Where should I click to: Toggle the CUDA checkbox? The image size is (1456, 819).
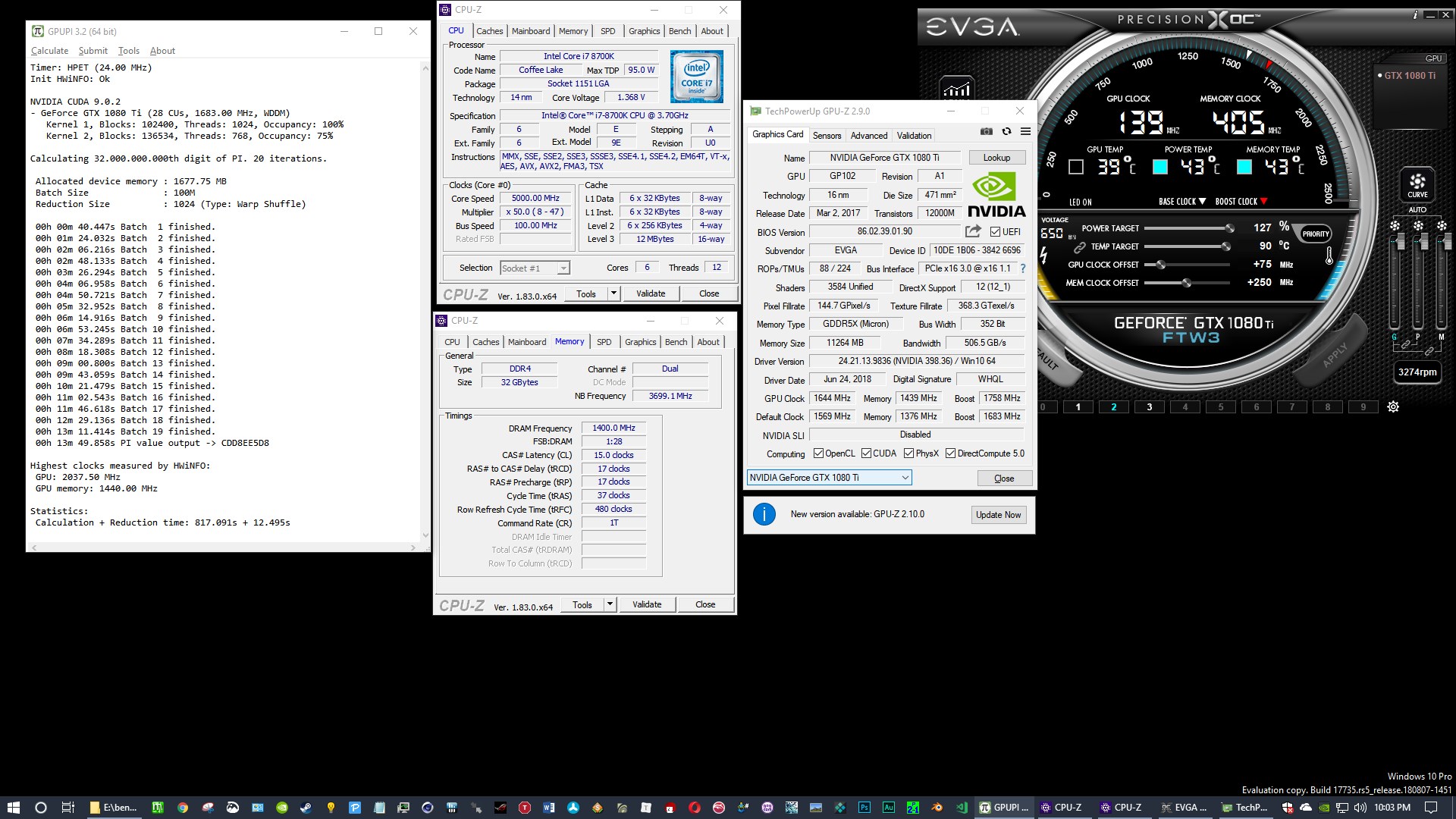866,453
